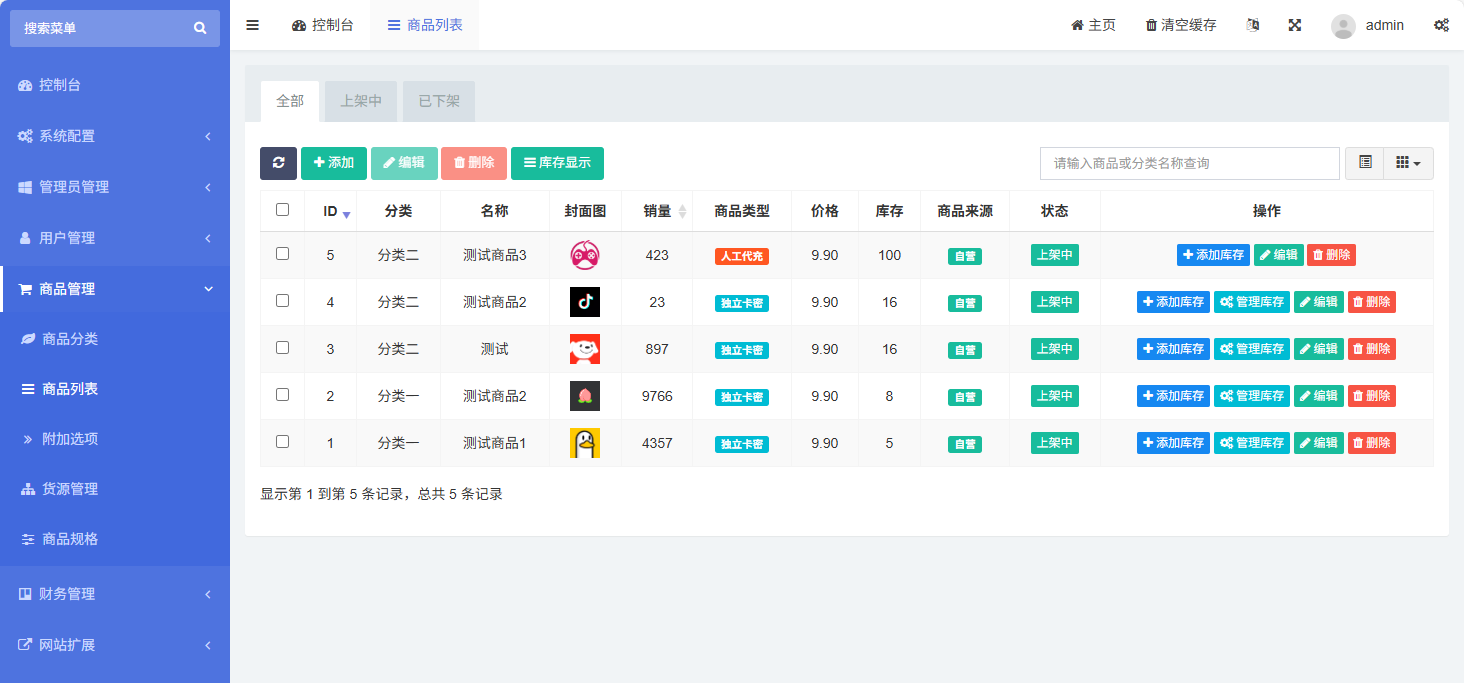The height and width of the screenshot is (683, 1464).
Task: Toggle the table card view icon
Action: (x=1365, y=163)
